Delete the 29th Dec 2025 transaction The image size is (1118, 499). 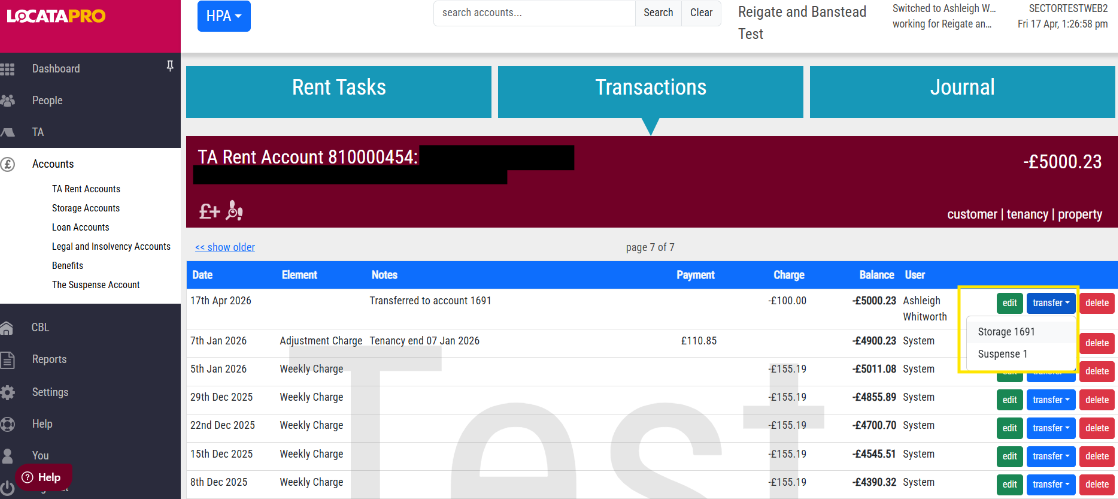tap(1097, 400)
